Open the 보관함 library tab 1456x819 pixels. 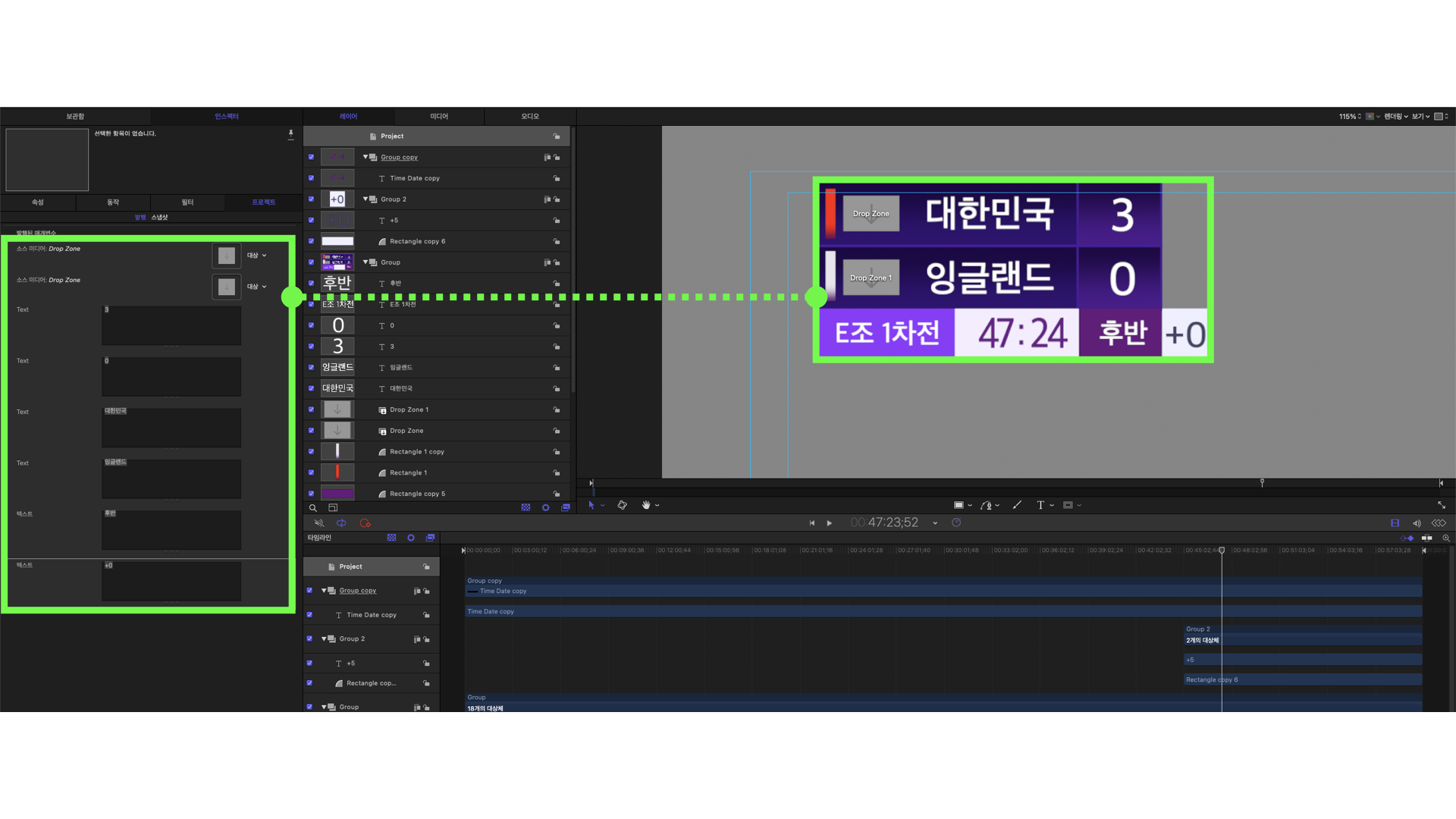75,117
